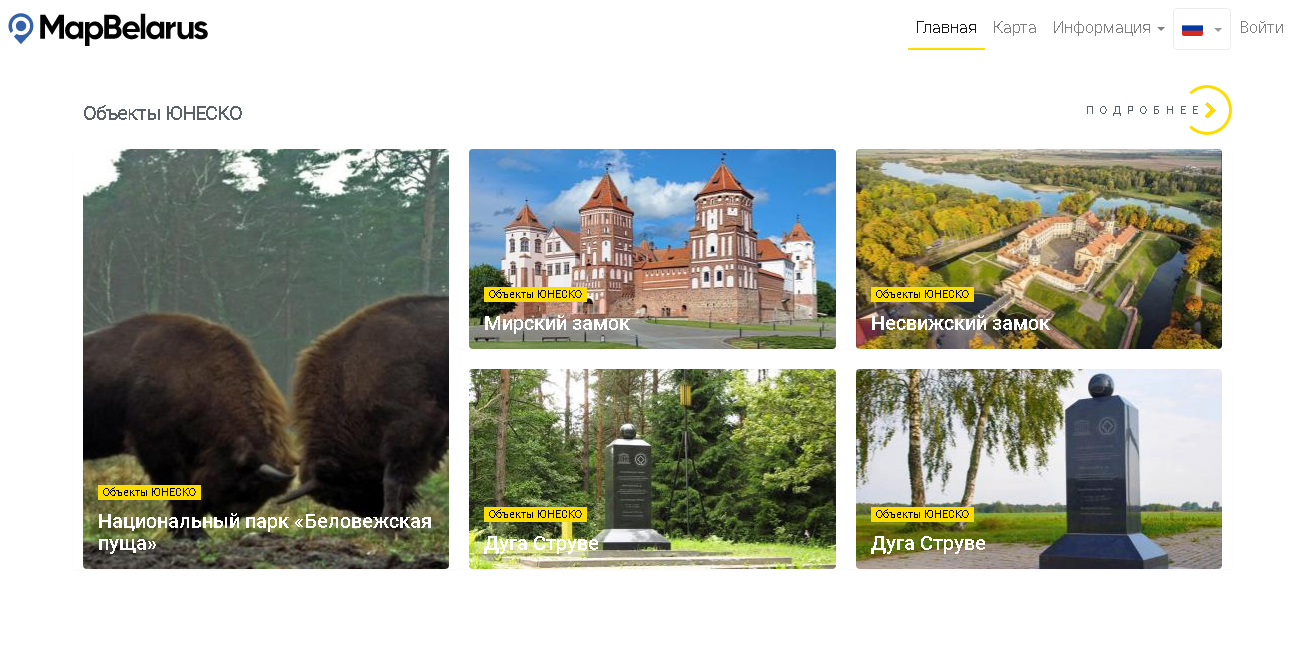1303x660 pixels.
Task: Open the Мирский замок card
Action: click(652, 249)
